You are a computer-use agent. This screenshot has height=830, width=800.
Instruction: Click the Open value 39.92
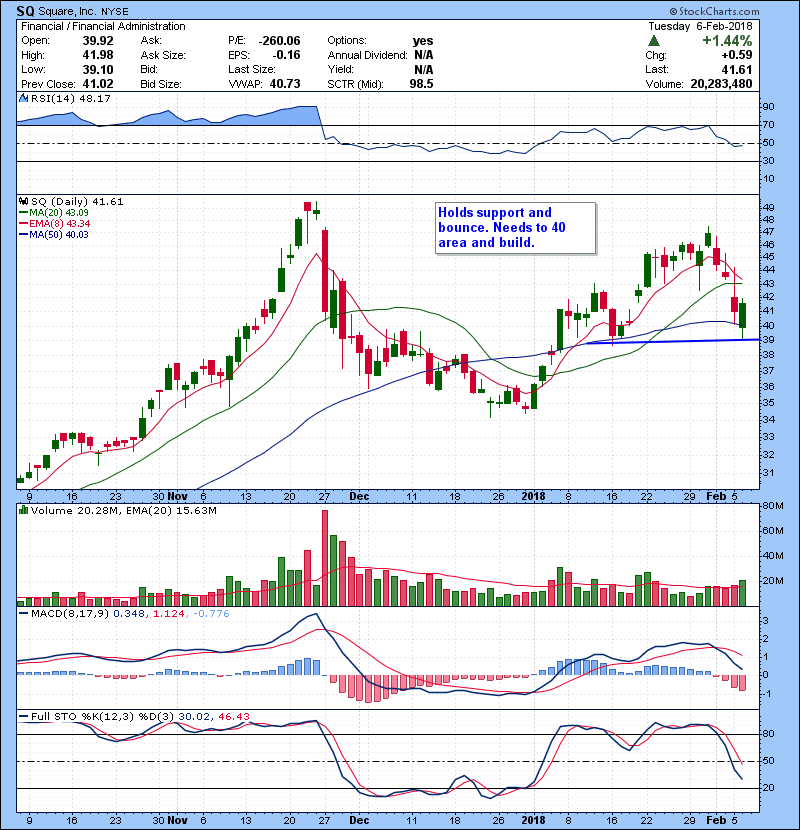[98, 41]
